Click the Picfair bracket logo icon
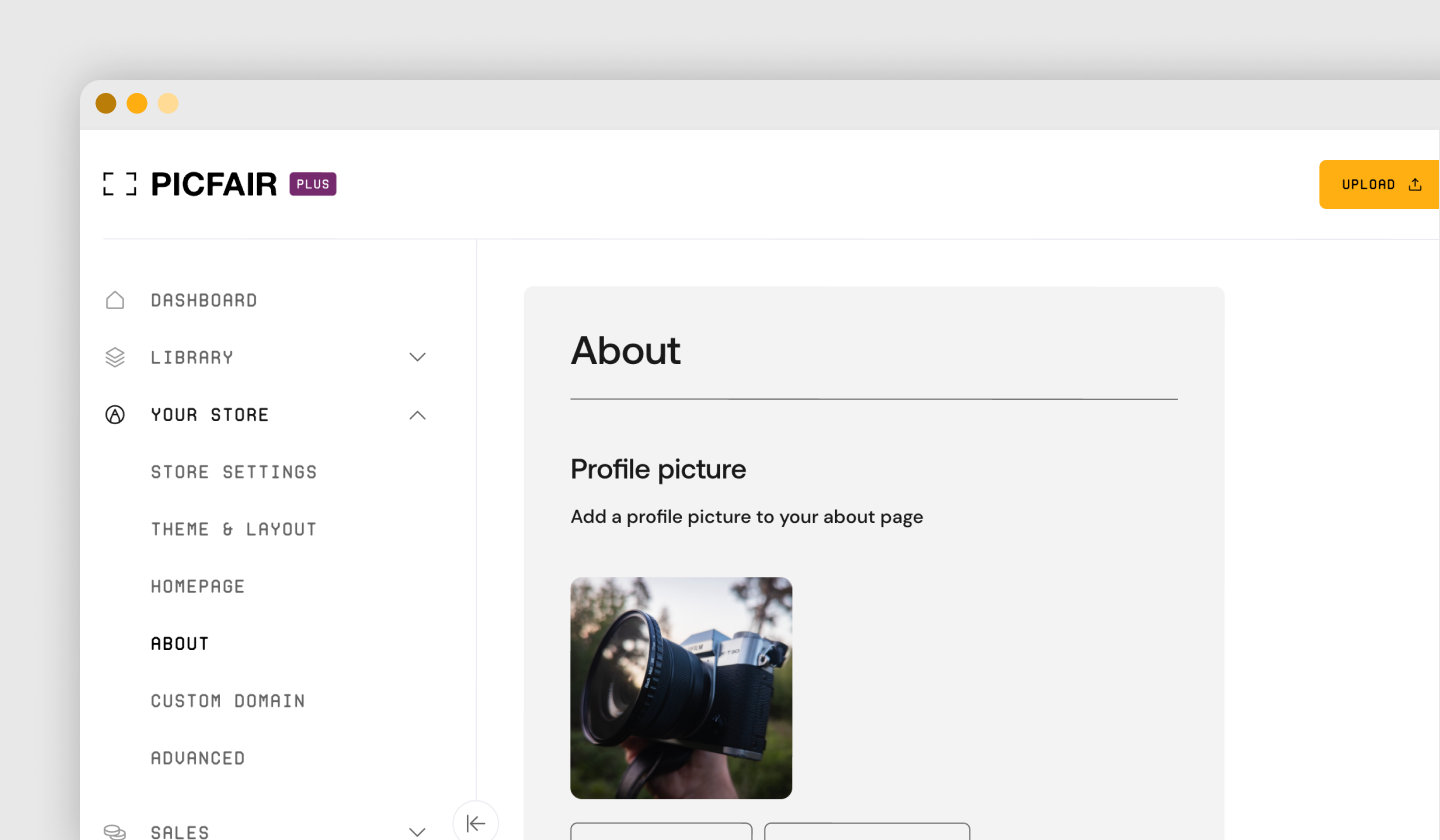 (x=120, y=184)
